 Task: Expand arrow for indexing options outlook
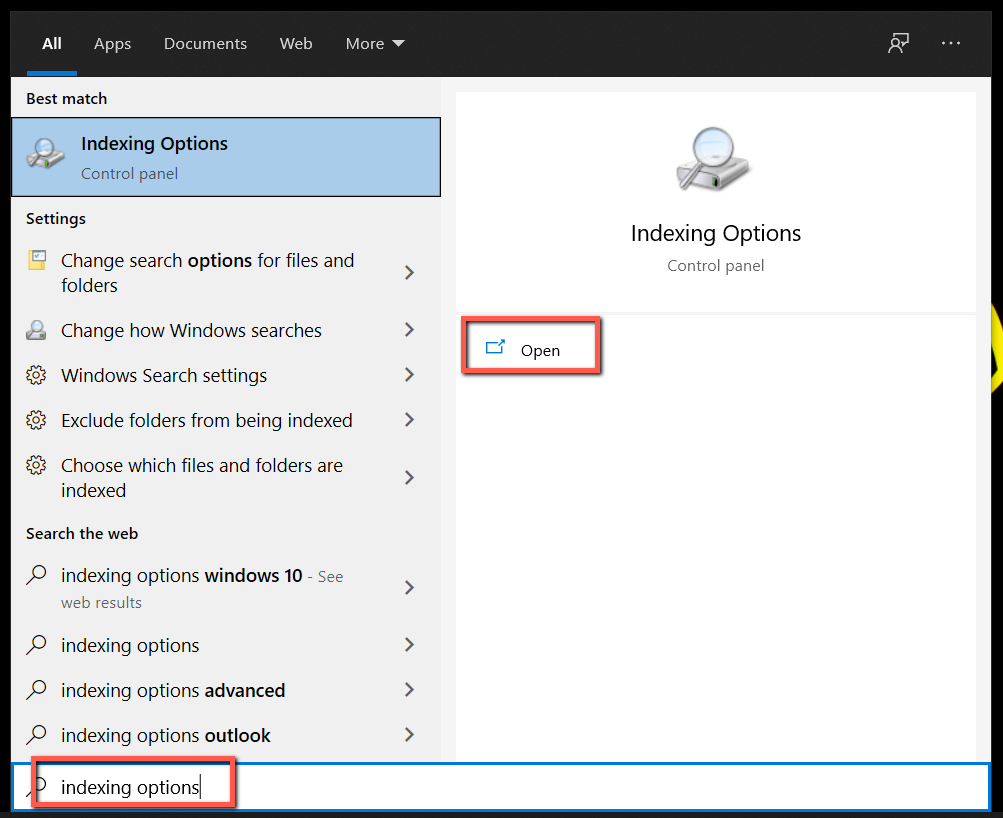[409, 735]
